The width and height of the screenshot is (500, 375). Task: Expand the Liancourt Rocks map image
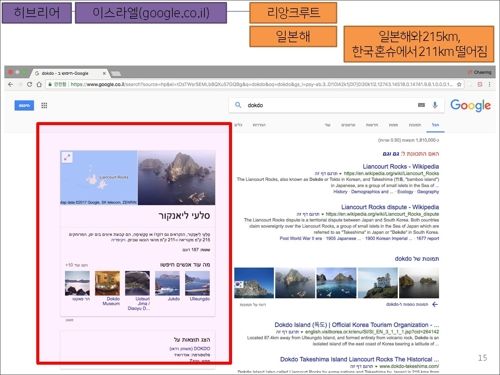(67, 157)
